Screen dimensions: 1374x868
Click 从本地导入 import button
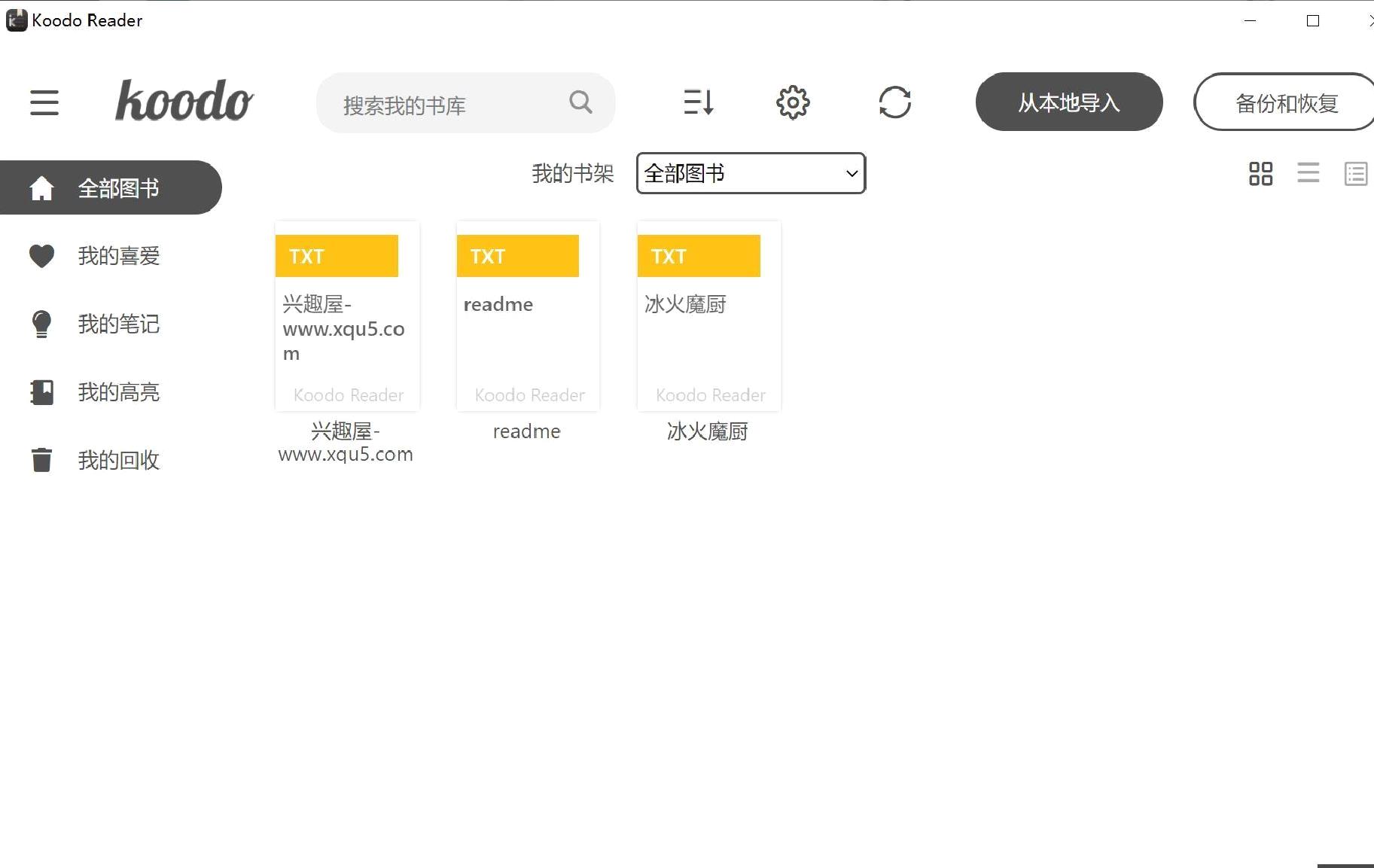pyautogui.click(x=1069, y=102)
